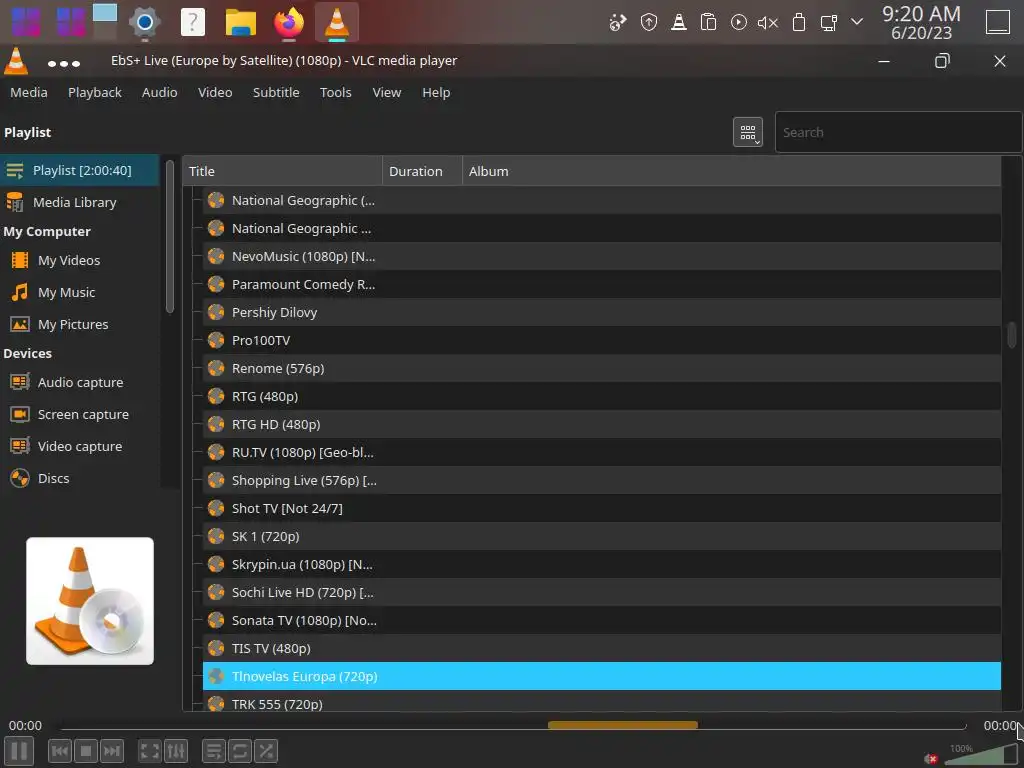Open My Music in sidebar
The image size is (1024, 768).
pos(80,293)
